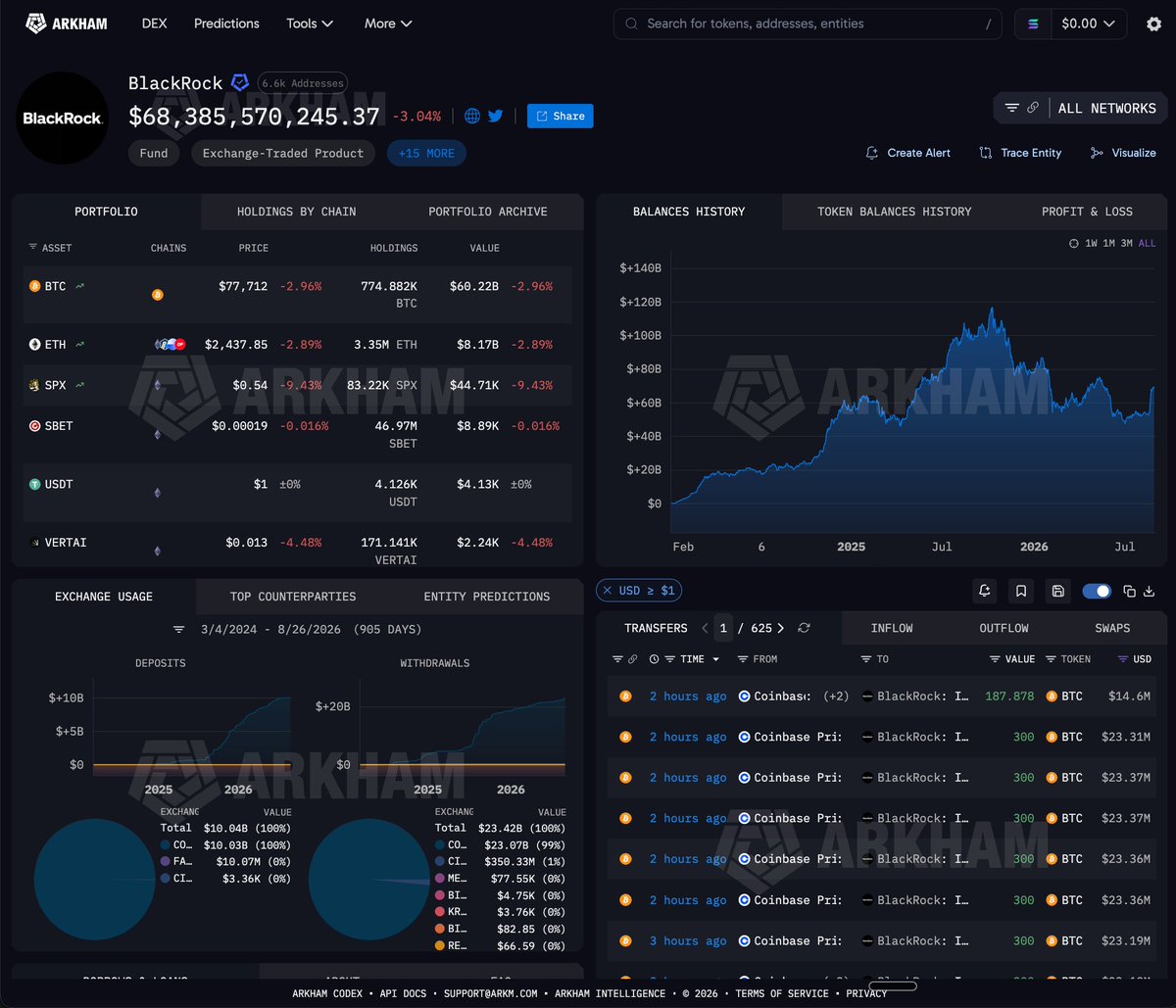This screenshot has height=1008, width=1176.
Task: Switch to Entity Predictions tab
Action: click(487, 597)
